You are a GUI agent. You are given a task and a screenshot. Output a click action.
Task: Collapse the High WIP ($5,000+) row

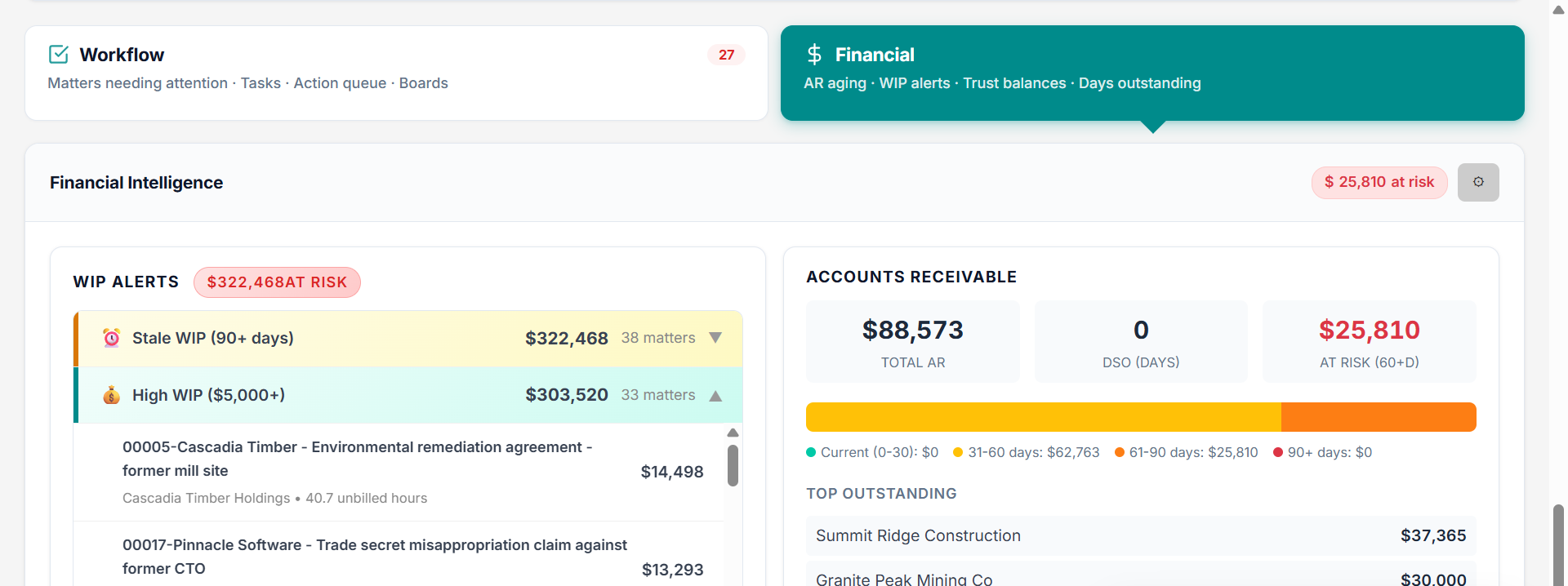(x=408, y=395)
